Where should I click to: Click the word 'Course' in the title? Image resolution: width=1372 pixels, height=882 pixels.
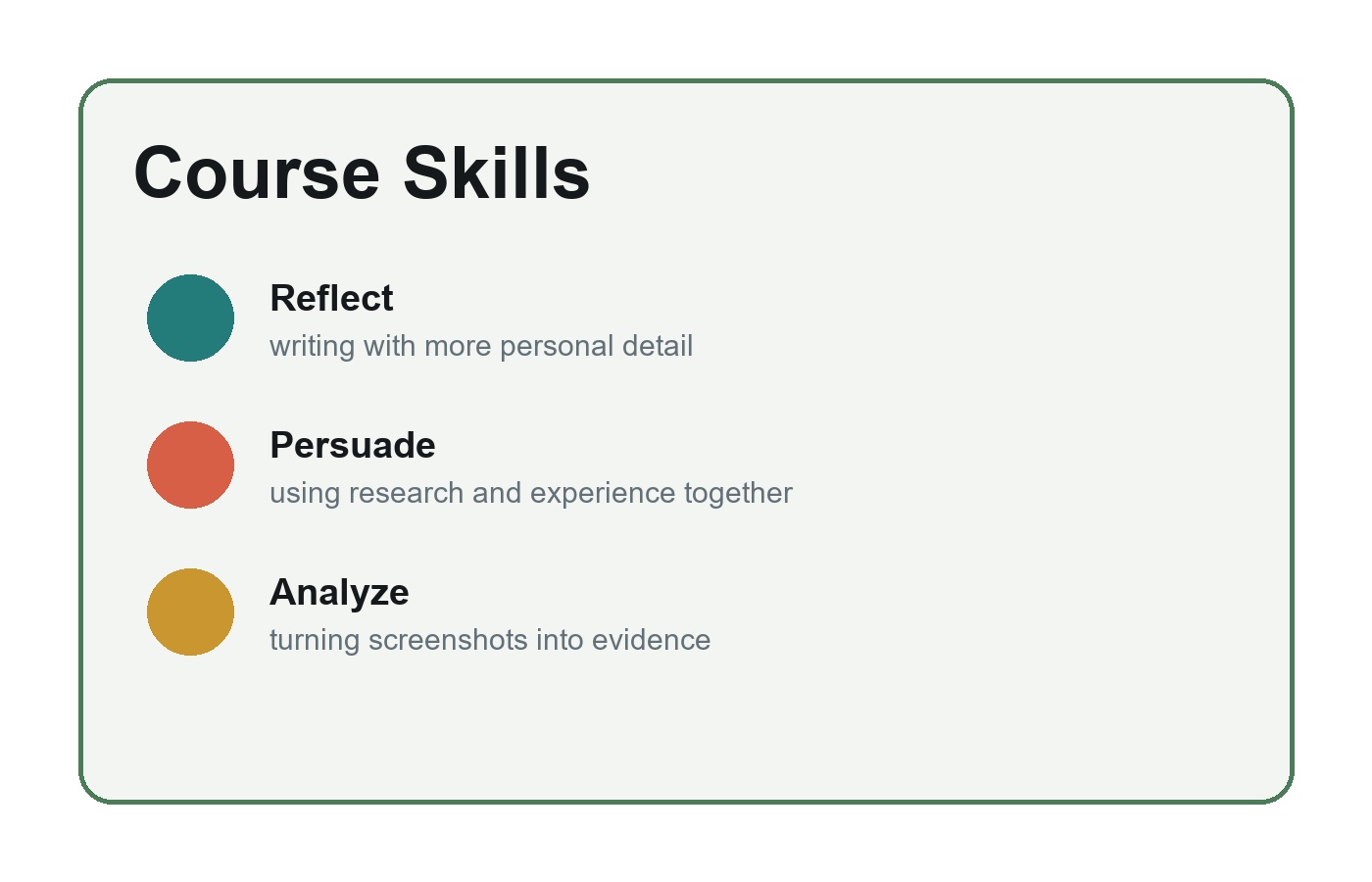[257, 173]
